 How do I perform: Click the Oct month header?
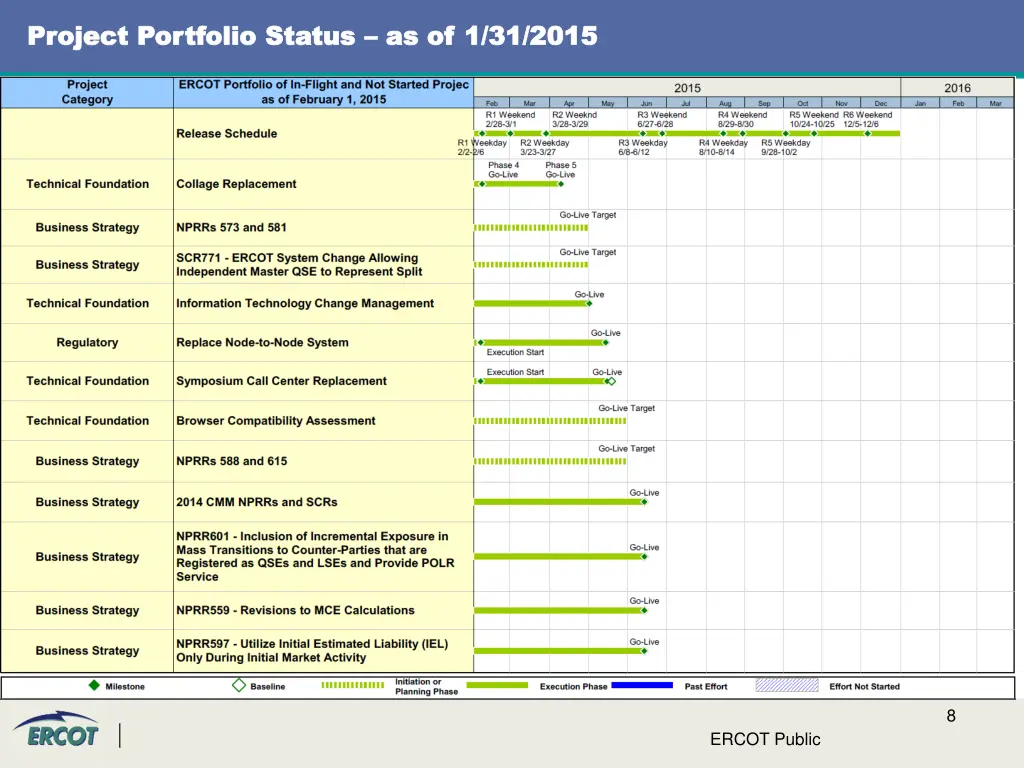pyautogui.click(x=803, y=103)
